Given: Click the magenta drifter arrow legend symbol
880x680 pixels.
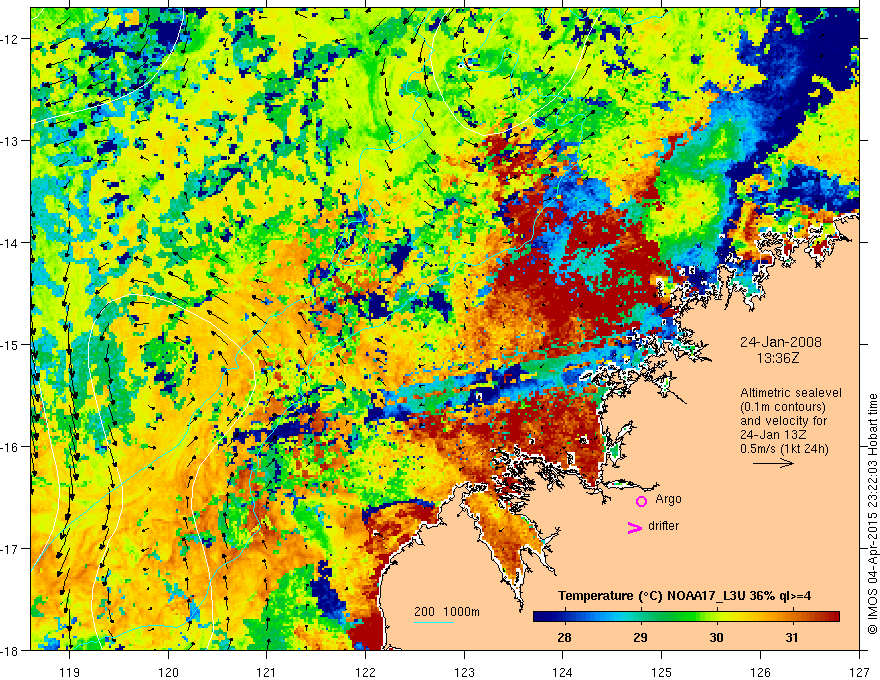Looking at the screenshot, I should tap(635, 527).
